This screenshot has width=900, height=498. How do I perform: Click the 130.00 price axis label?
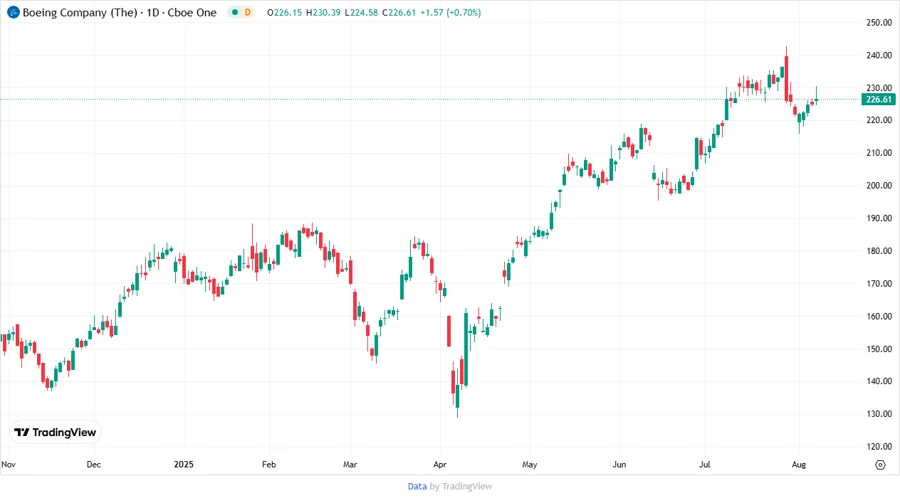(879, 414)
